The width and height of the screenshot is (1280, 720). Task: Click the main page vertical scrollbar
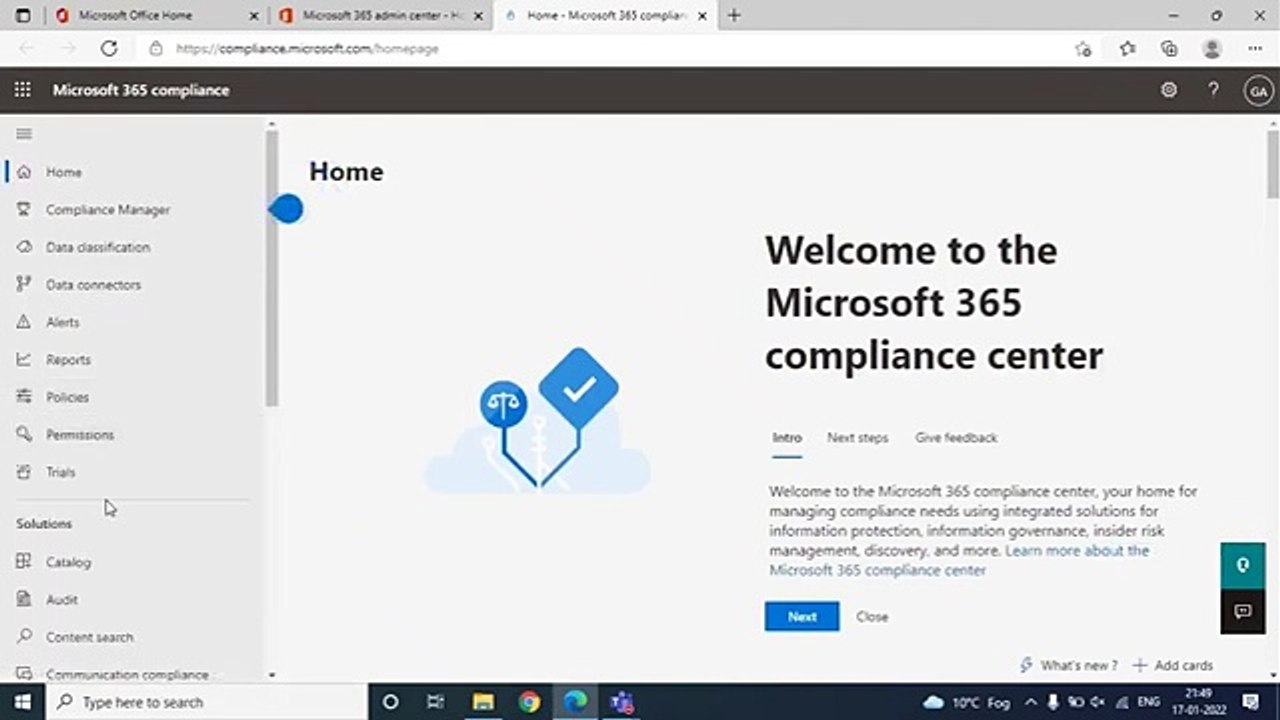pyautogui.click(x=1273, y=165)
